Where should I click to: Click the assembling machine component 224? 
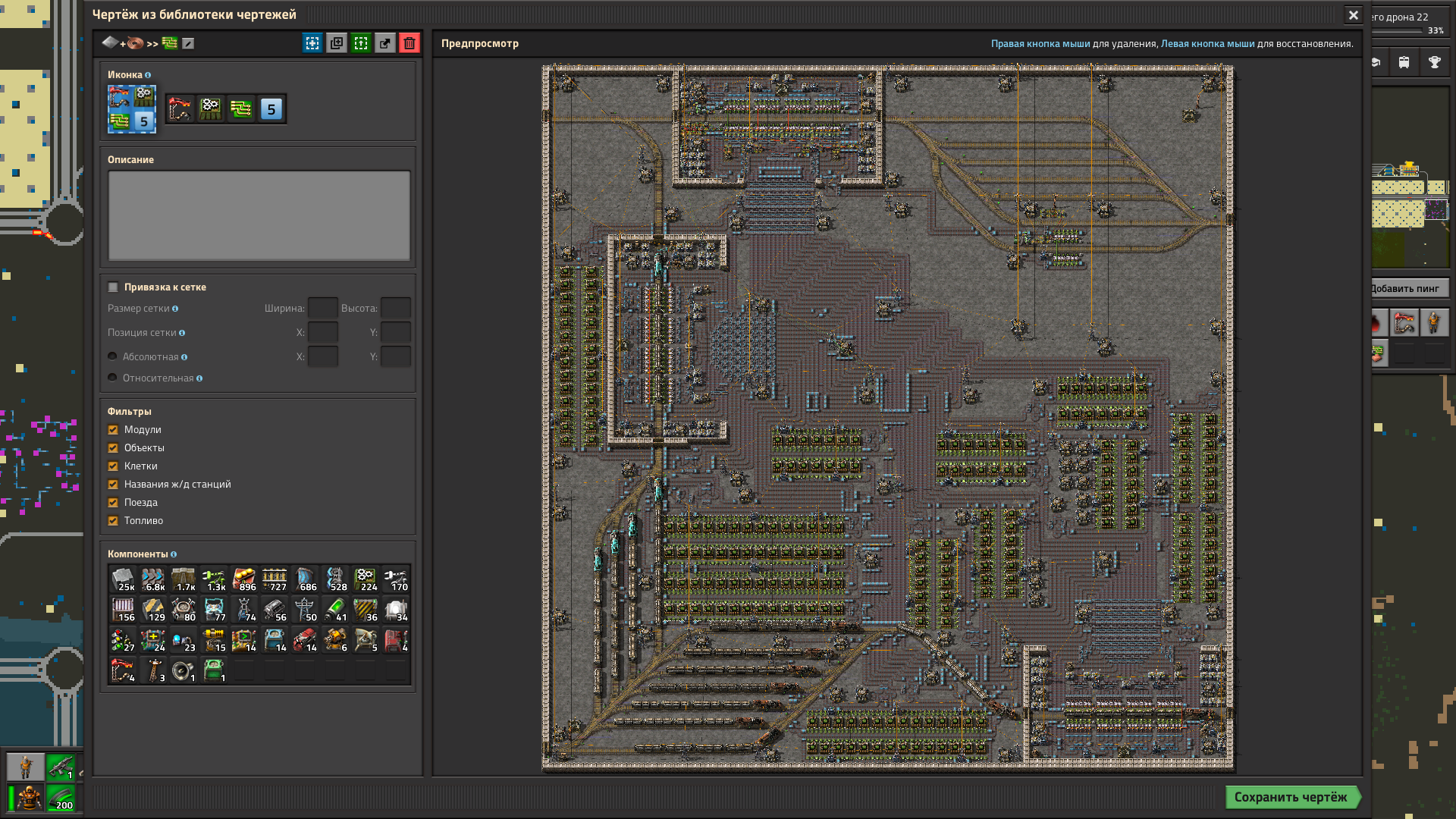coord(366,579)
